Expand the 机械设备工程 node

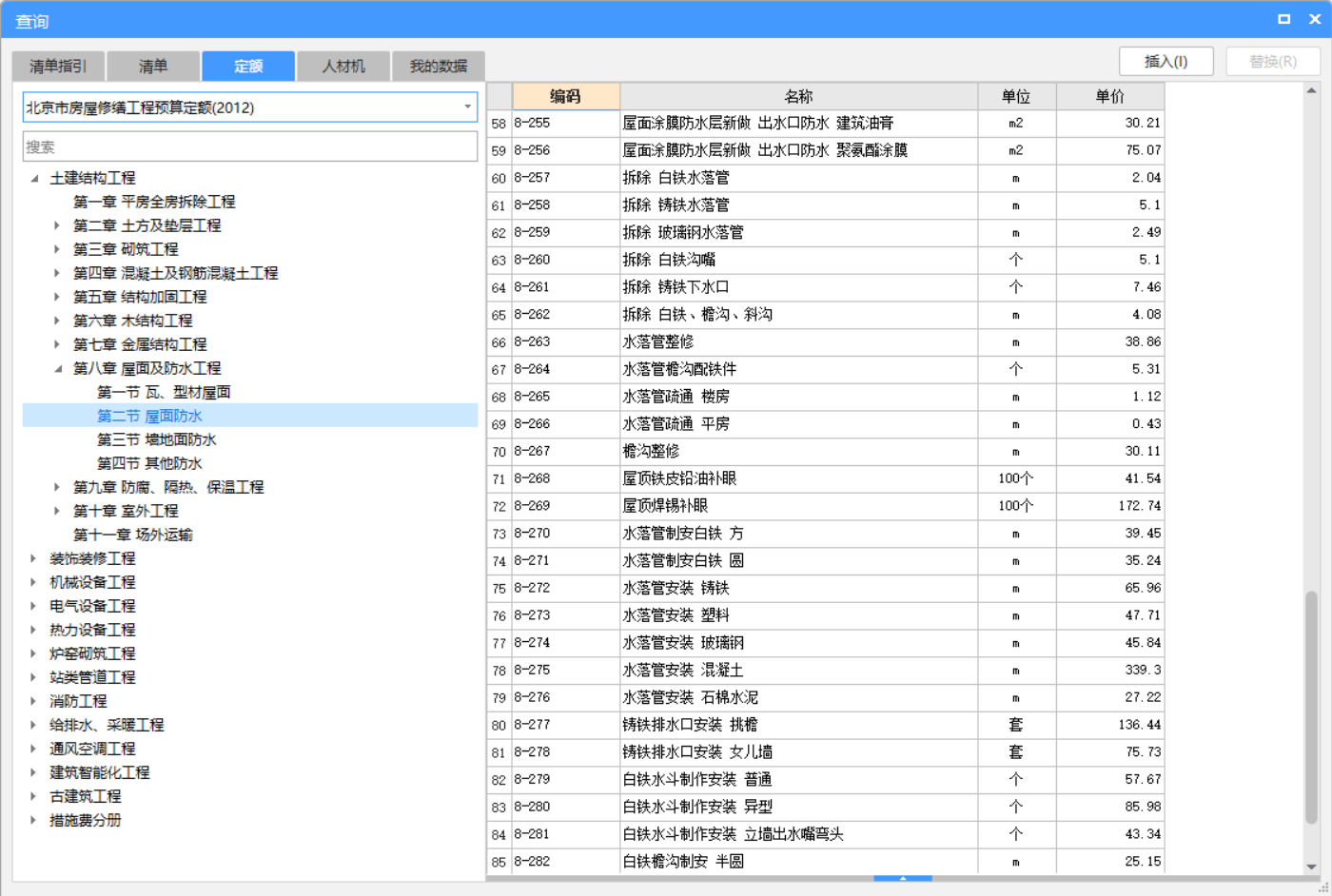[33, 582]
